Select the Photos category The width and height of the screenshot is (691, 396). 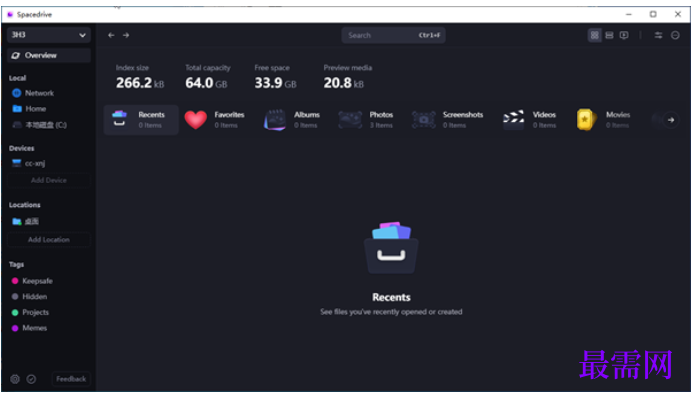(x=366, y=119)
